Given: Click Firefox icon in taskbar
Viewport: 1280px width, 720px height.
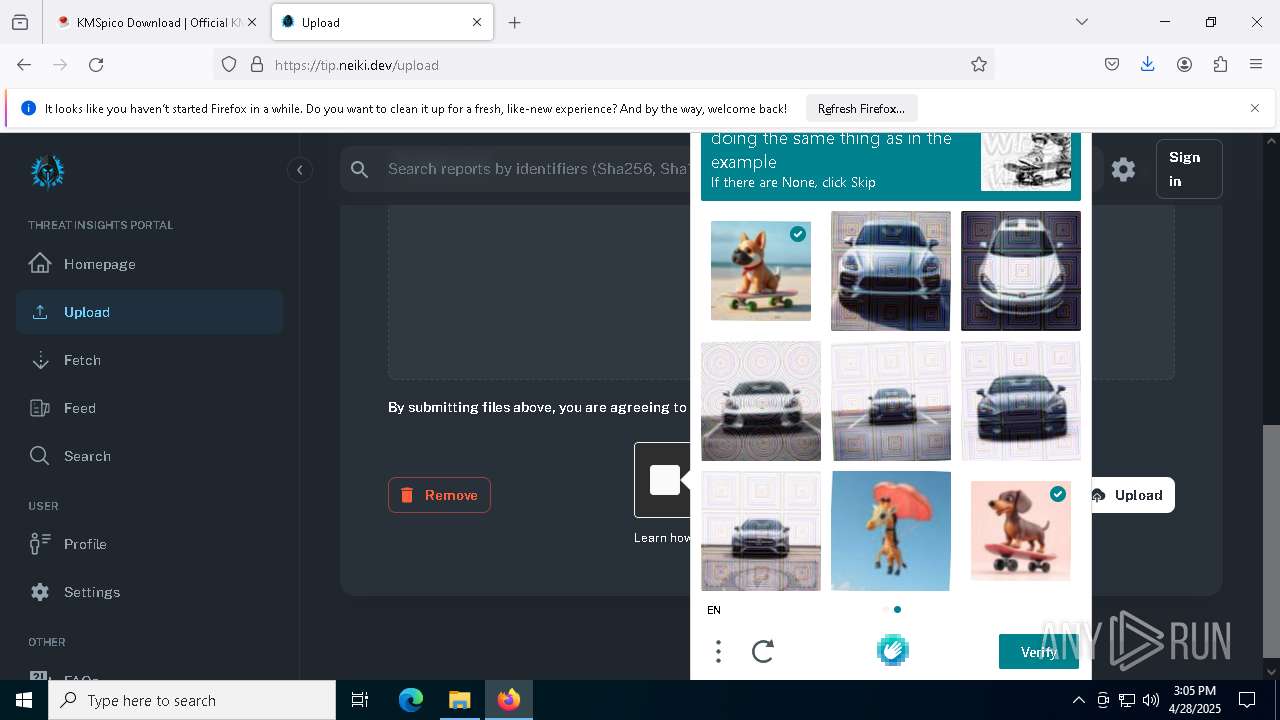Looking at the screenshot, I should tap(509, 700).
